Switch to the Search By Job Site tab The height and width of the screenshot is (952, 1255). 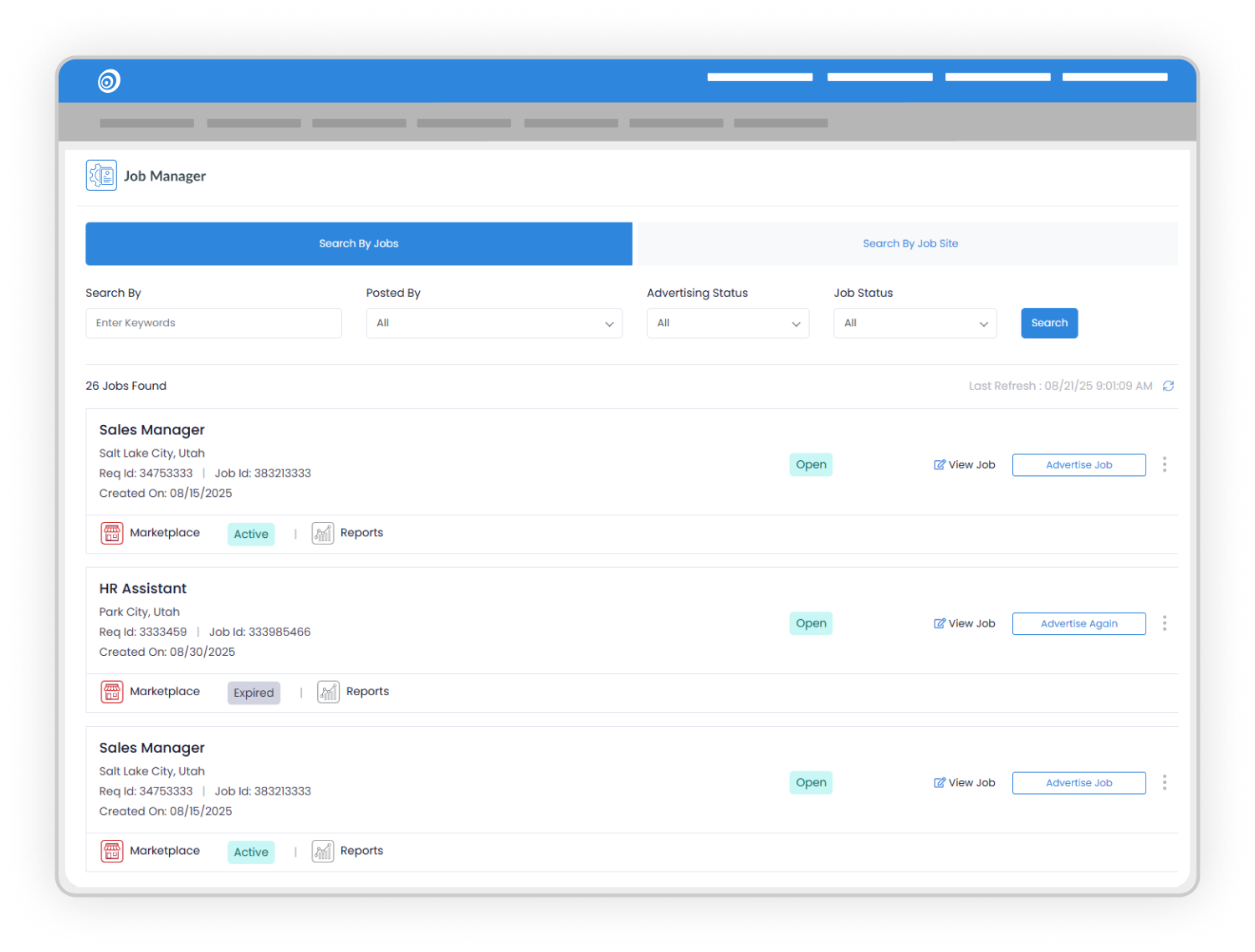tap(910, 243)
